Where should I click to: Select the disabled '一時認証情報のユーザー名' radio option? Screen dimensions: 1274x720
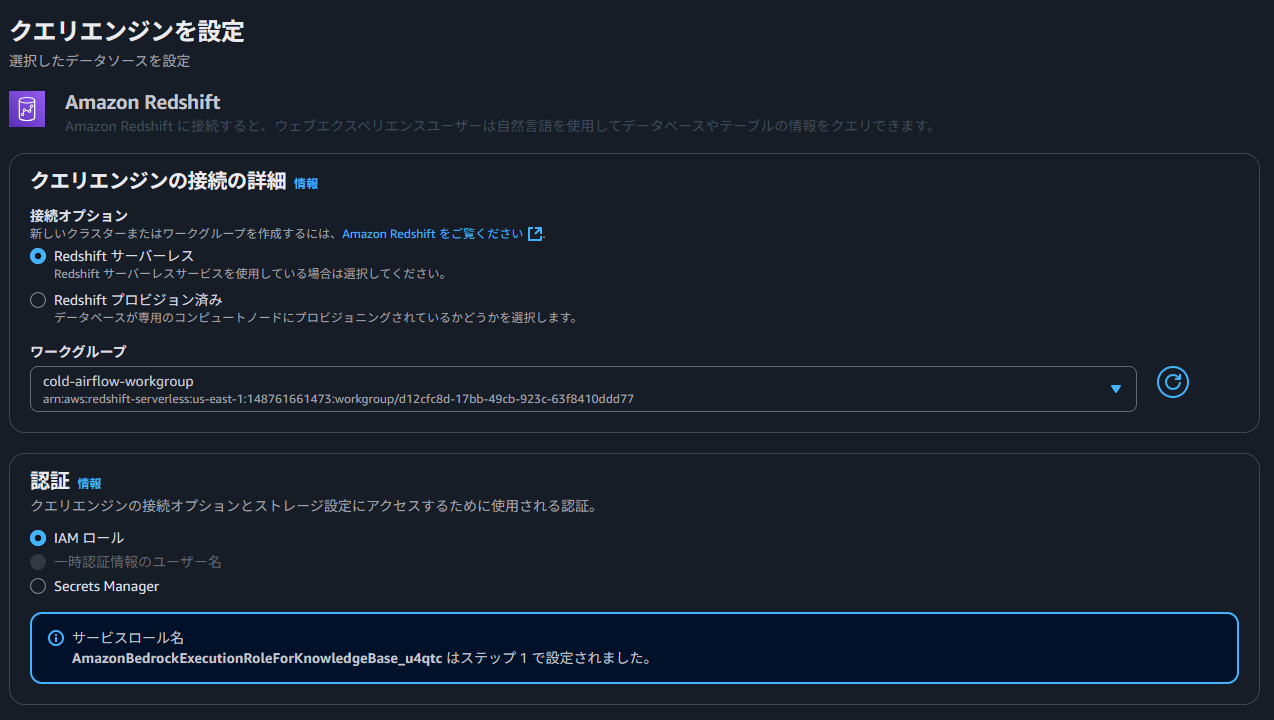[38, 562]
